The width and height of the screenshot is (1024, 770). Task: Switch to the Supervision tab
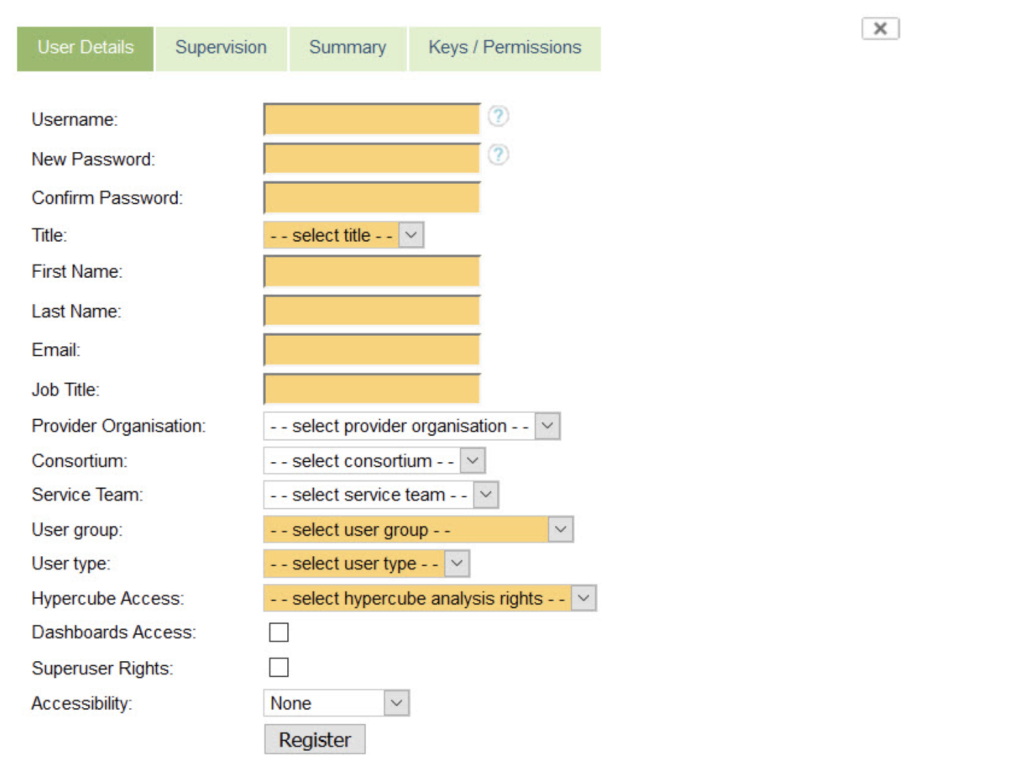click(221, 48)
